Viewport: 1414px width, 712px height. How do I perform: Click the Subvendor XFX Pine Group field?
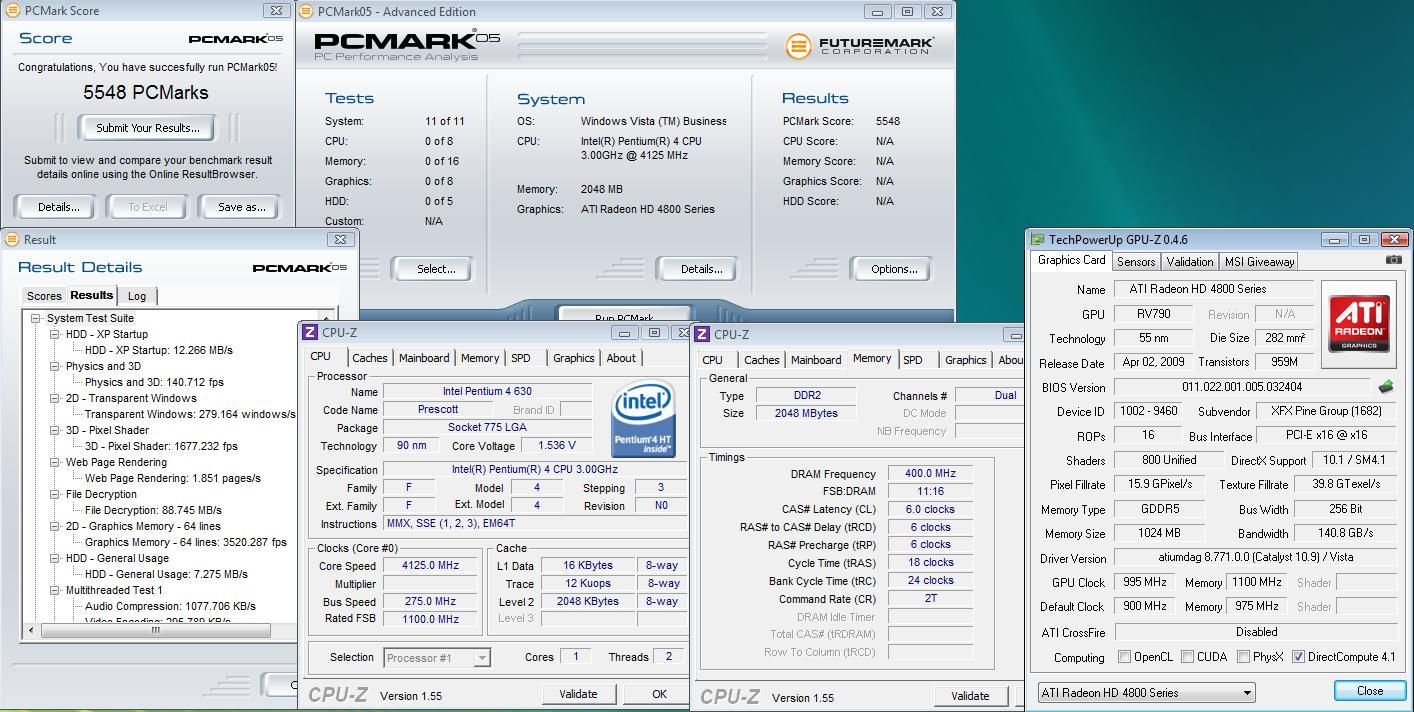1326,411
